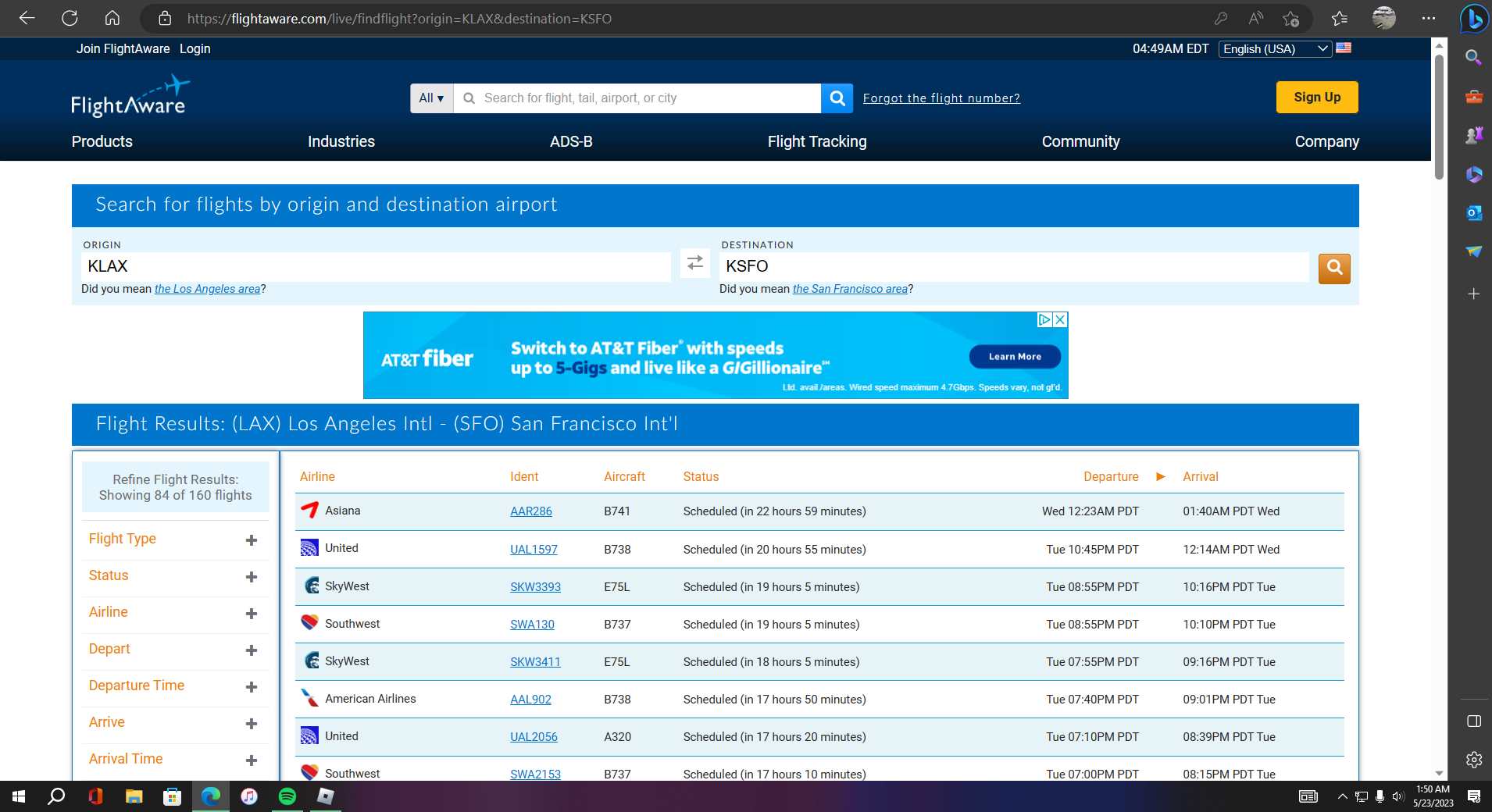Swap origin and destination airports
1492x812 pixels.
tap(695, 263)
